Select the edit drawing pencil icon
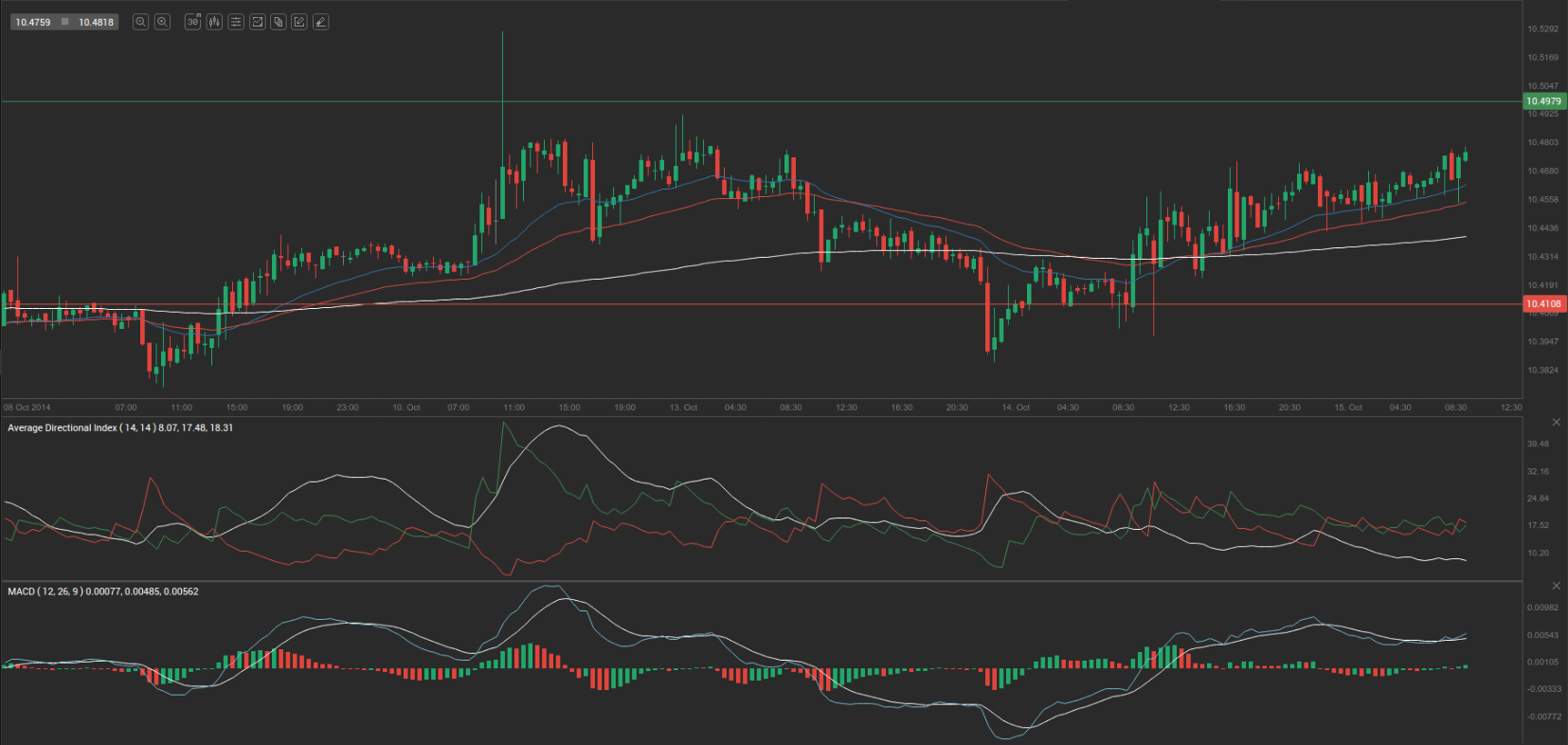Viewport: 1568px width, 745px height. (x=299, y=22)
